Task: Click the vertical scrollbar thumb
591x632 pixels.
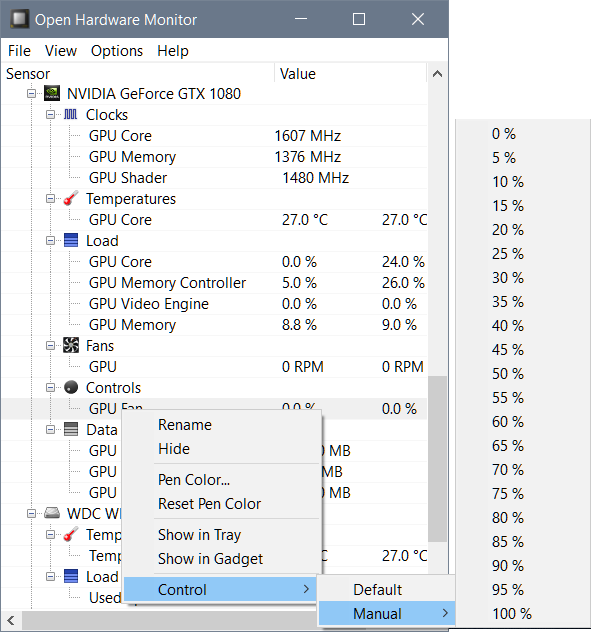Action: coord(437,459)
